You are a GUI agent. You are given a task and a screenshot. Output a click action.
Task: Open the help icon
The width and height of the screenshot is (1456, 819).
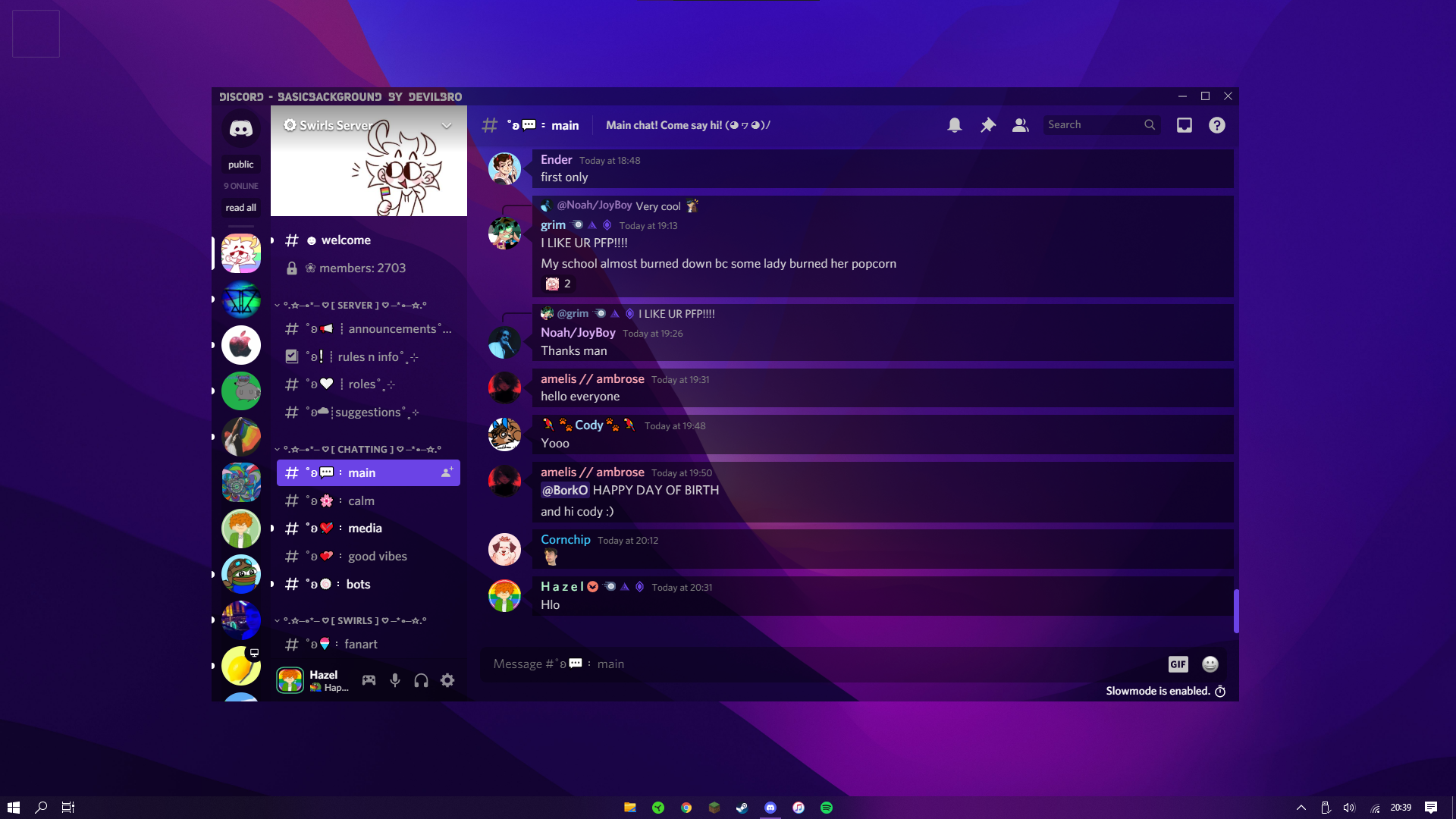pyautogui.click(x=1217, y=125)
